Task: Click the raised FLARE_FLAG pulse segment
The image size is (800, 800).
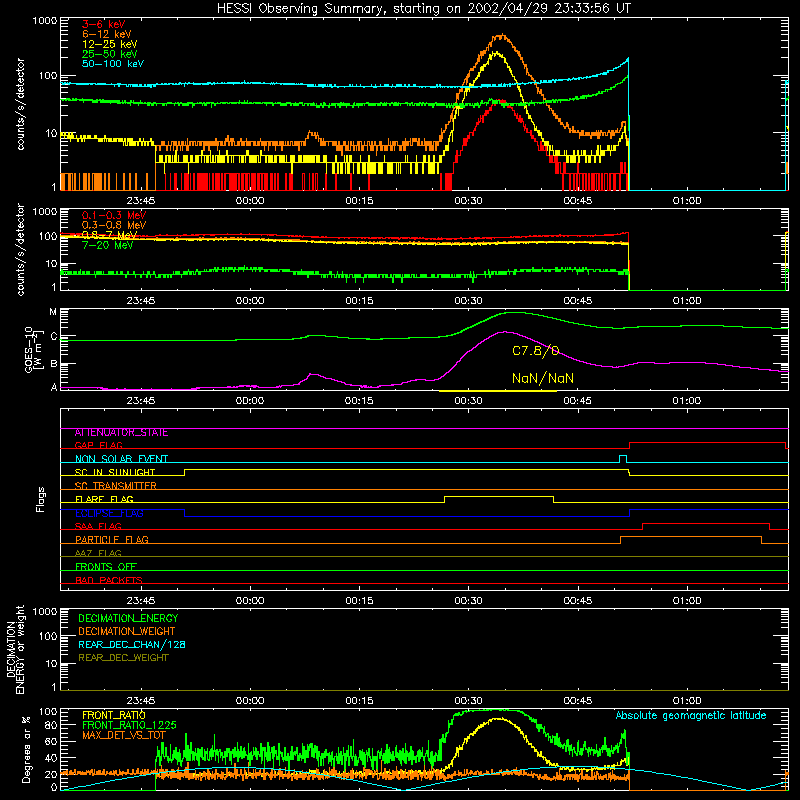Action: [499, 496]
